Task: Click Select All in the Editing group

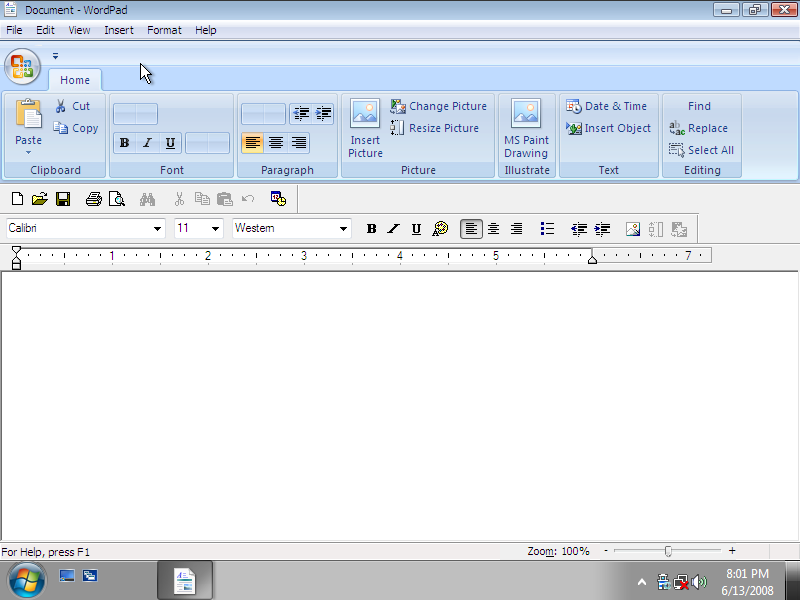Action: [x=702, y=150]
